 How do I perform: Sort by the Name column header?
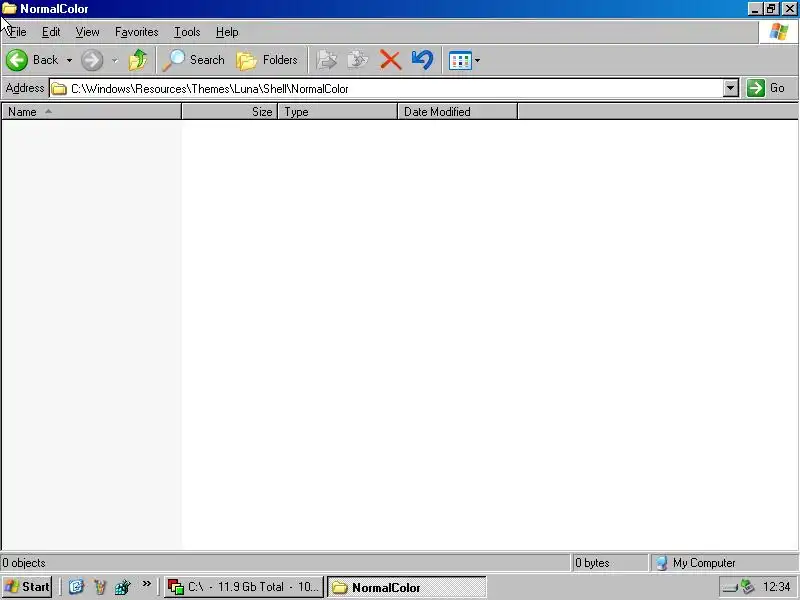91,112
